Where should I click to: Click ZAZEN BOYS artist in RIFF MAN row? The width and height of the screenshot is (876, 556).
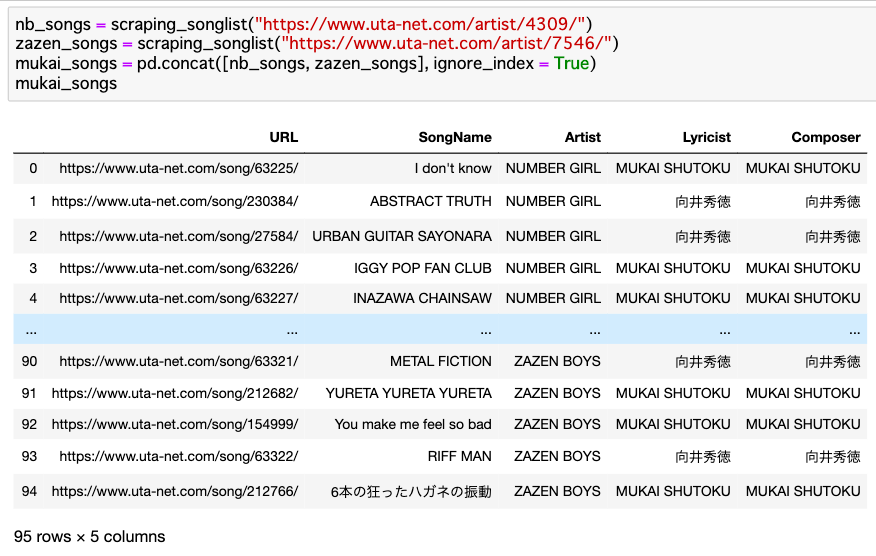(x=557, y=457)
